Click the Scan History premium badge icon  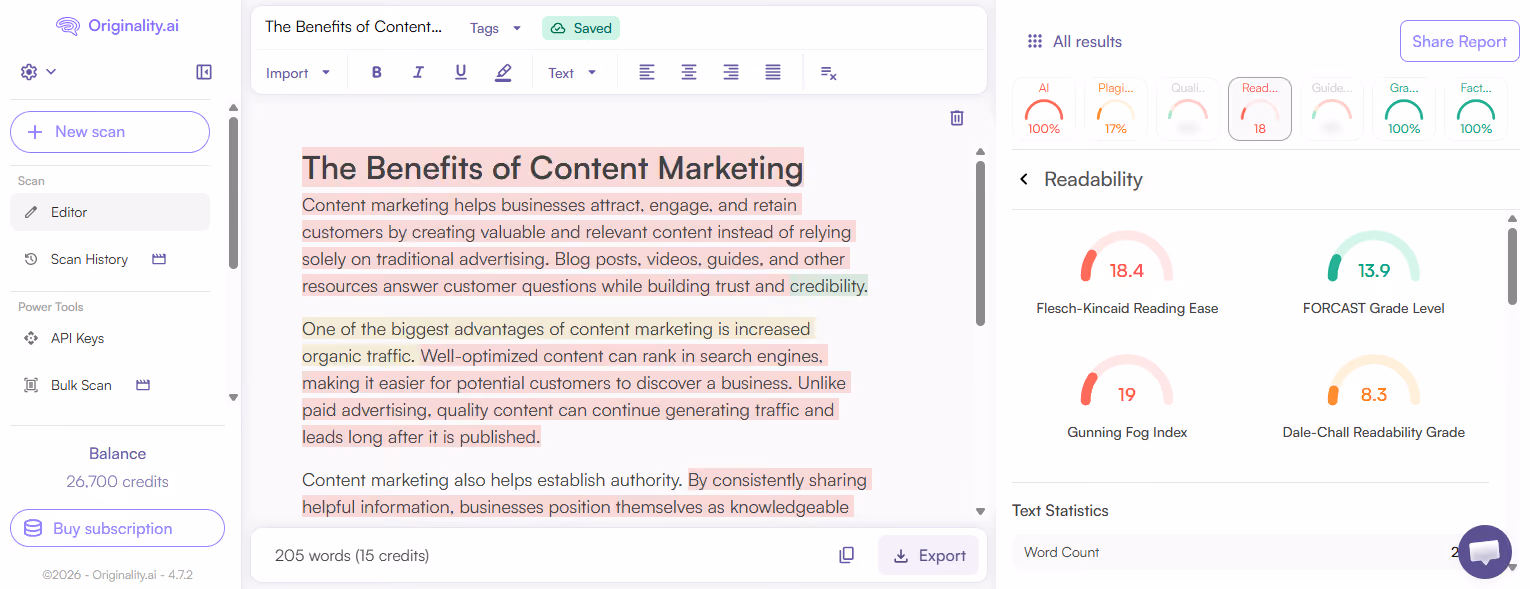point(158,259)
